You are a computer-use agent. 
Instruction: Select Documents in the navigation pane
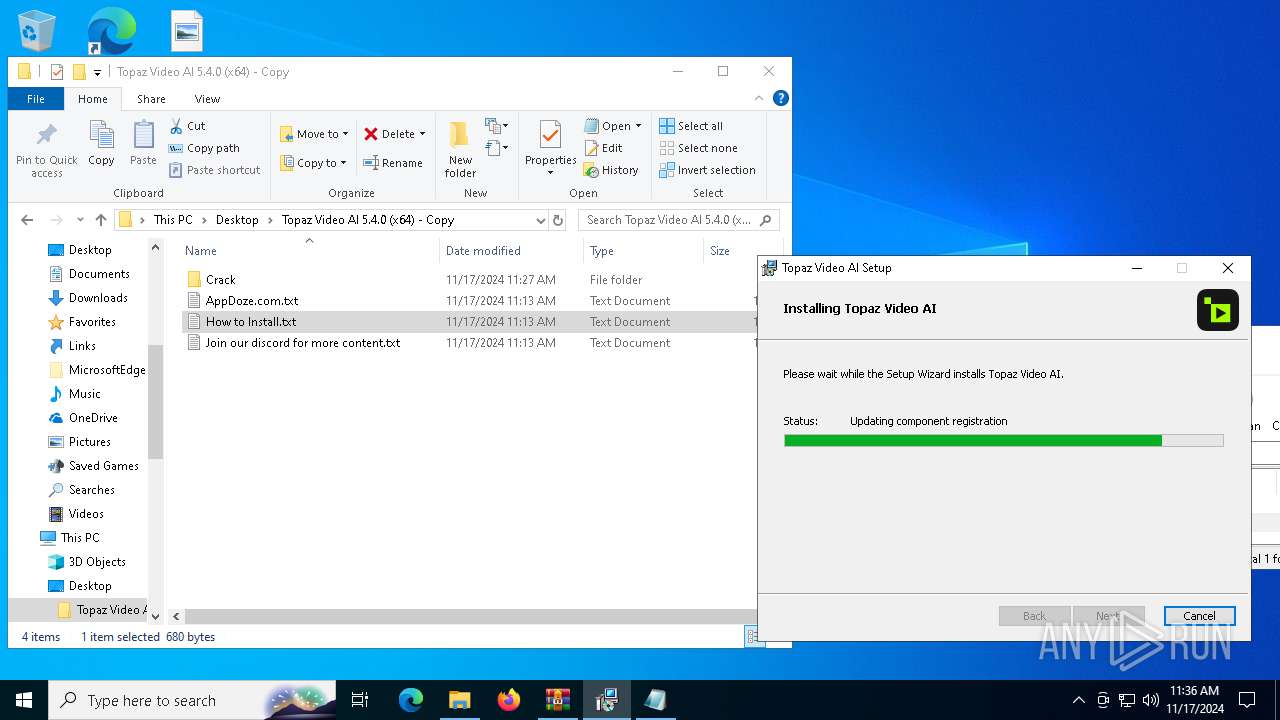coord(99,274)
